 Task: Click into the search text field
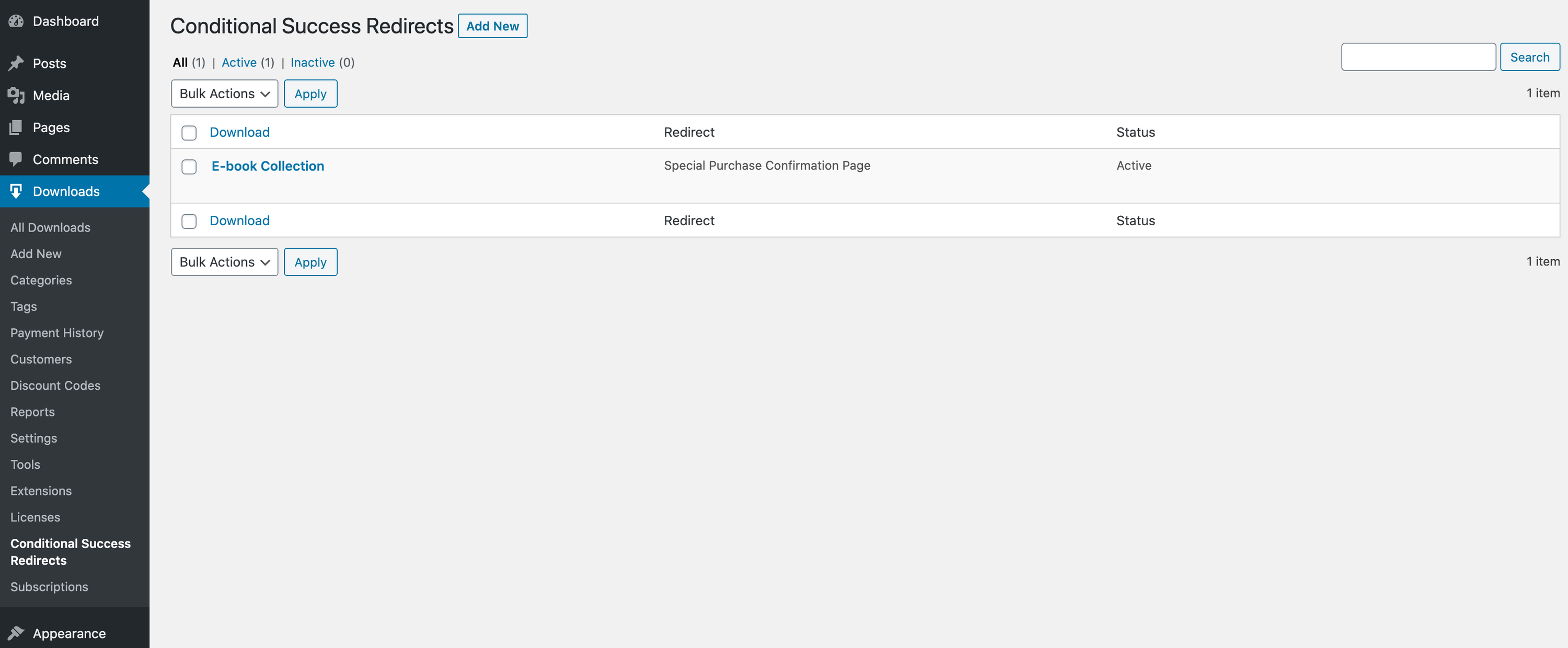[1417, 57]
